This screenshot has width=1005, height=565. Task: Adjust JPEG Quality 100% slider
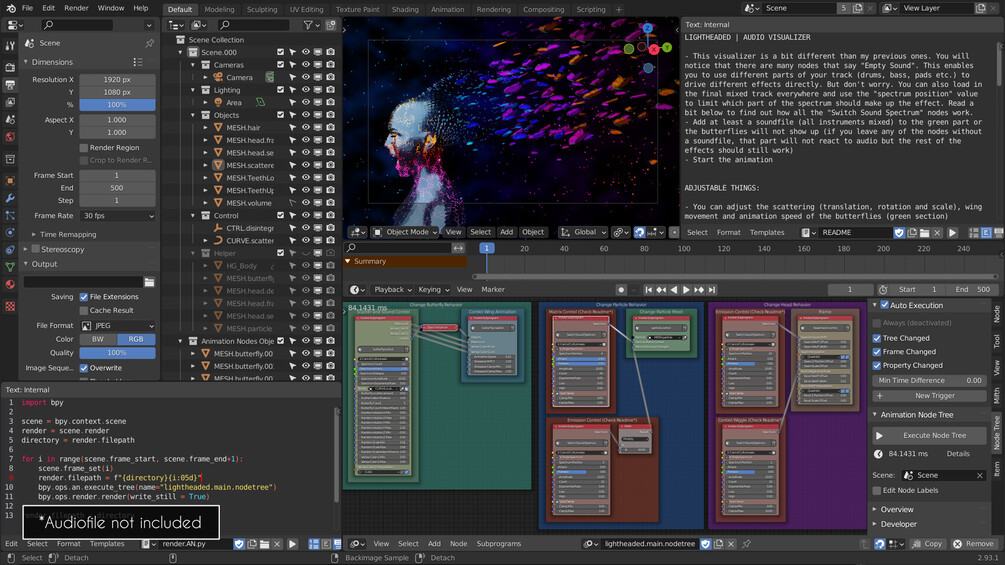[117, 353]
